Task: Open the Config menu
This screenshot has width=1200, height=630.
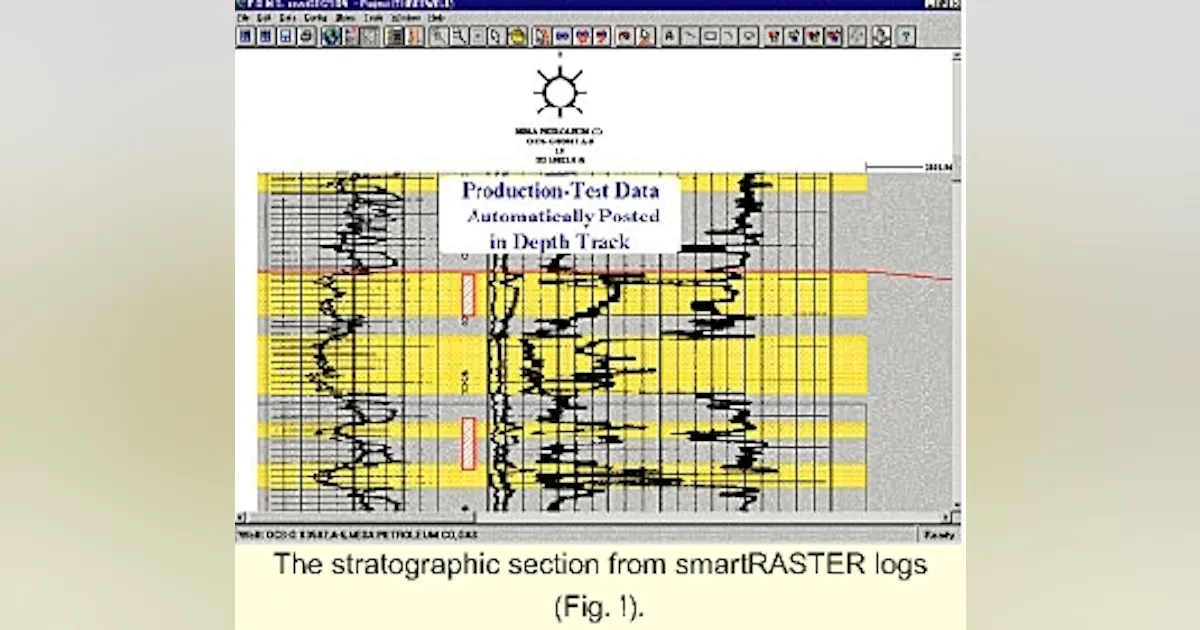Action: 315,18
